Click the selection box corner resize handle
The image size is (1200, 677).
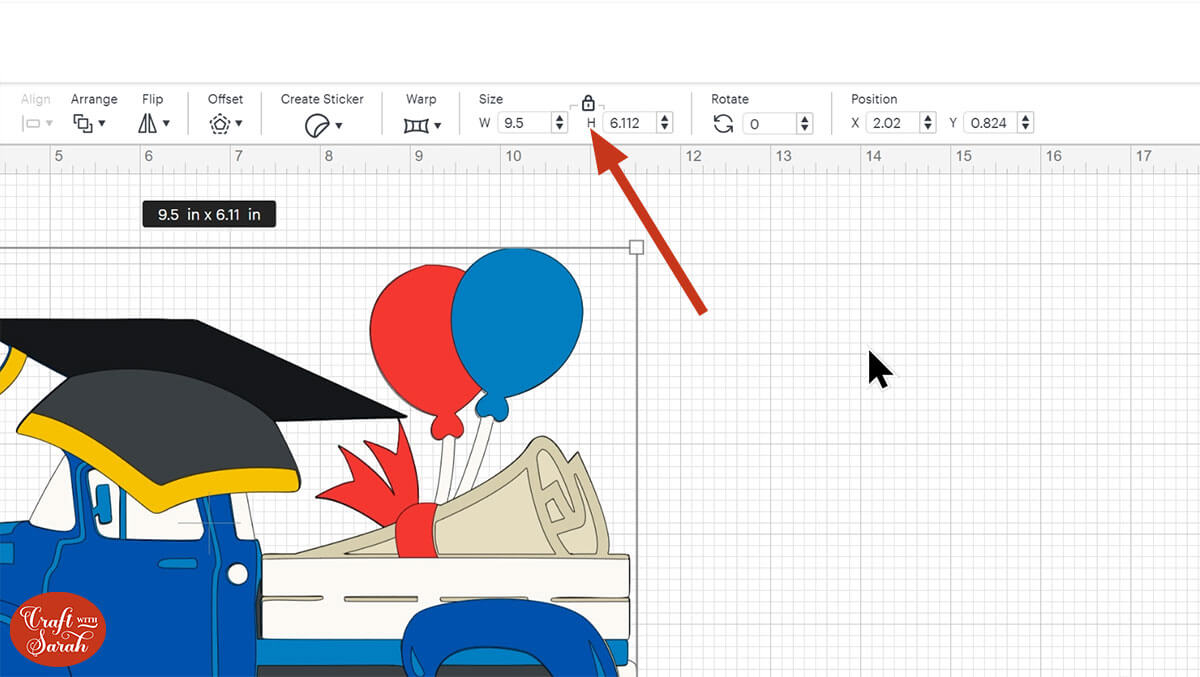tap(636, 247)
